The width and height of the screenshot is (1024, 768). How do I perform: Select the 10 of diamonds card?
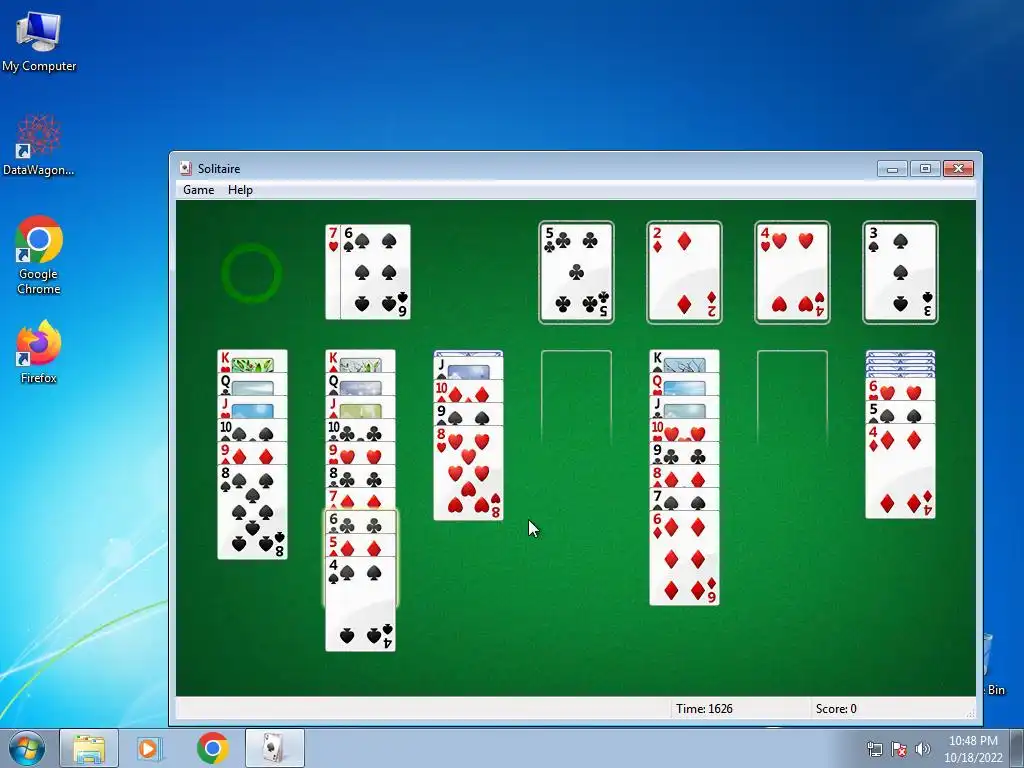pyautogui.click(x=468, y=391)
